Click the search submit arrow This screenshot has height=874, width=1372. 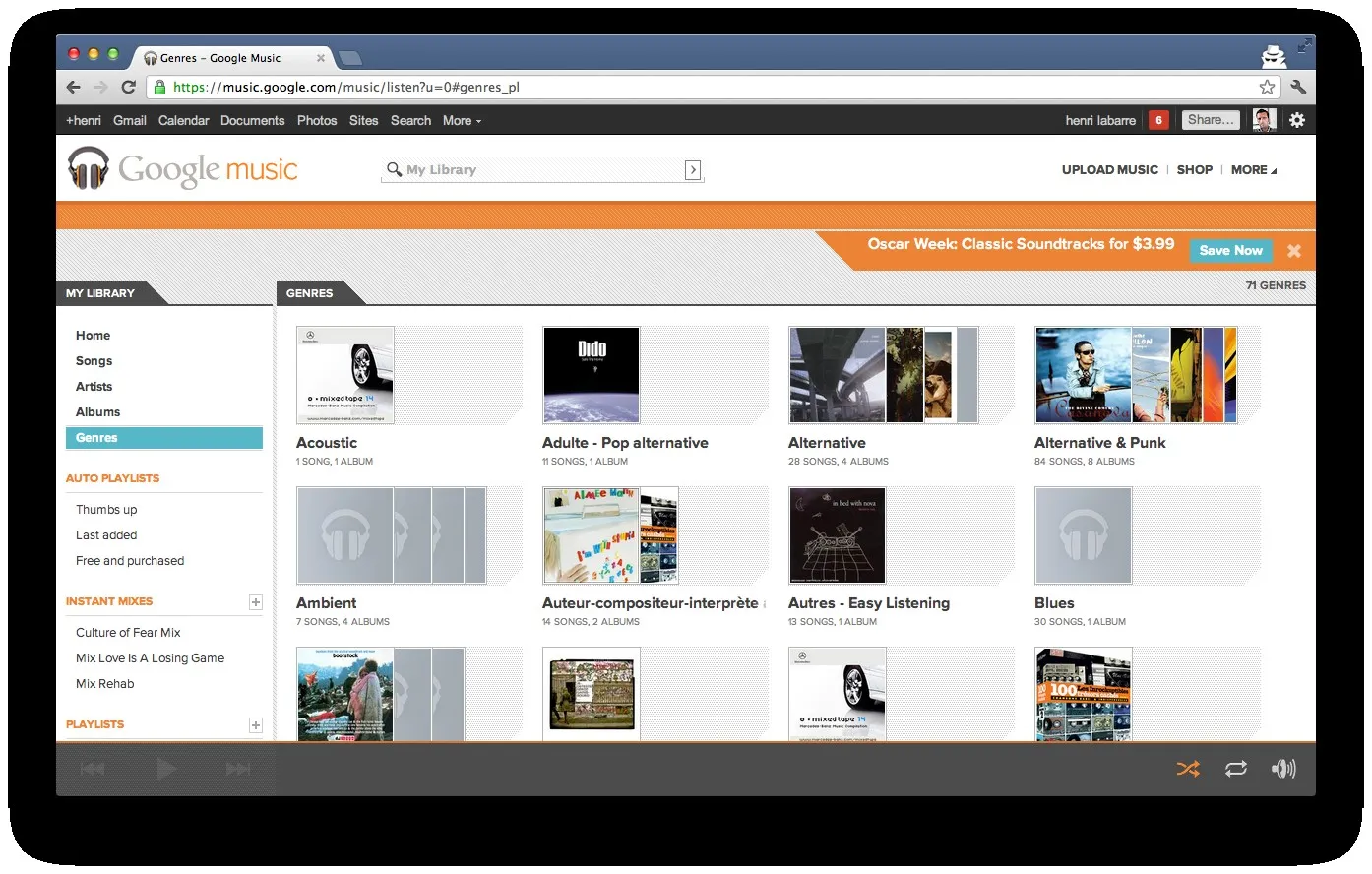pyautogui.click(x=693, y=170)
